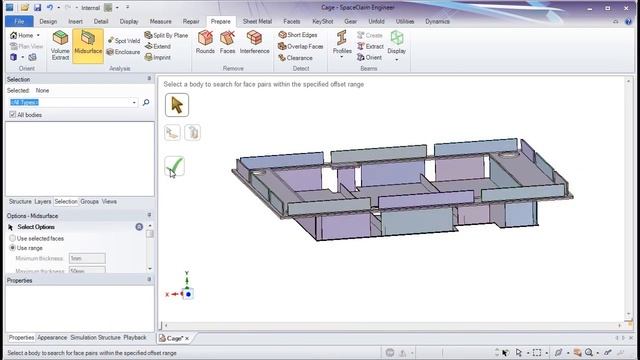
Task: Click the zoom magnifier in status bar
Action: [589, 352]
